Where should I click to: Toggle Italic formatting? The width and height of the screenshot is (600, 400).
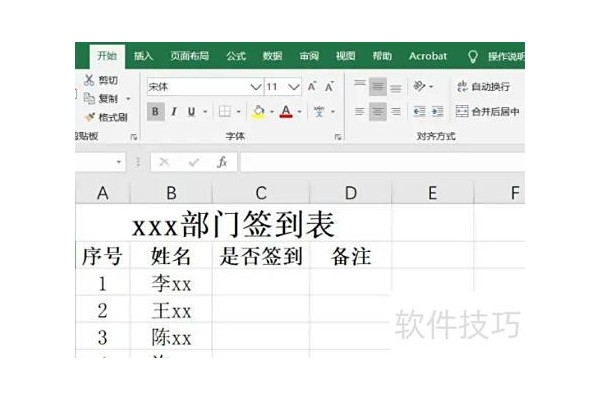(174, 111)
